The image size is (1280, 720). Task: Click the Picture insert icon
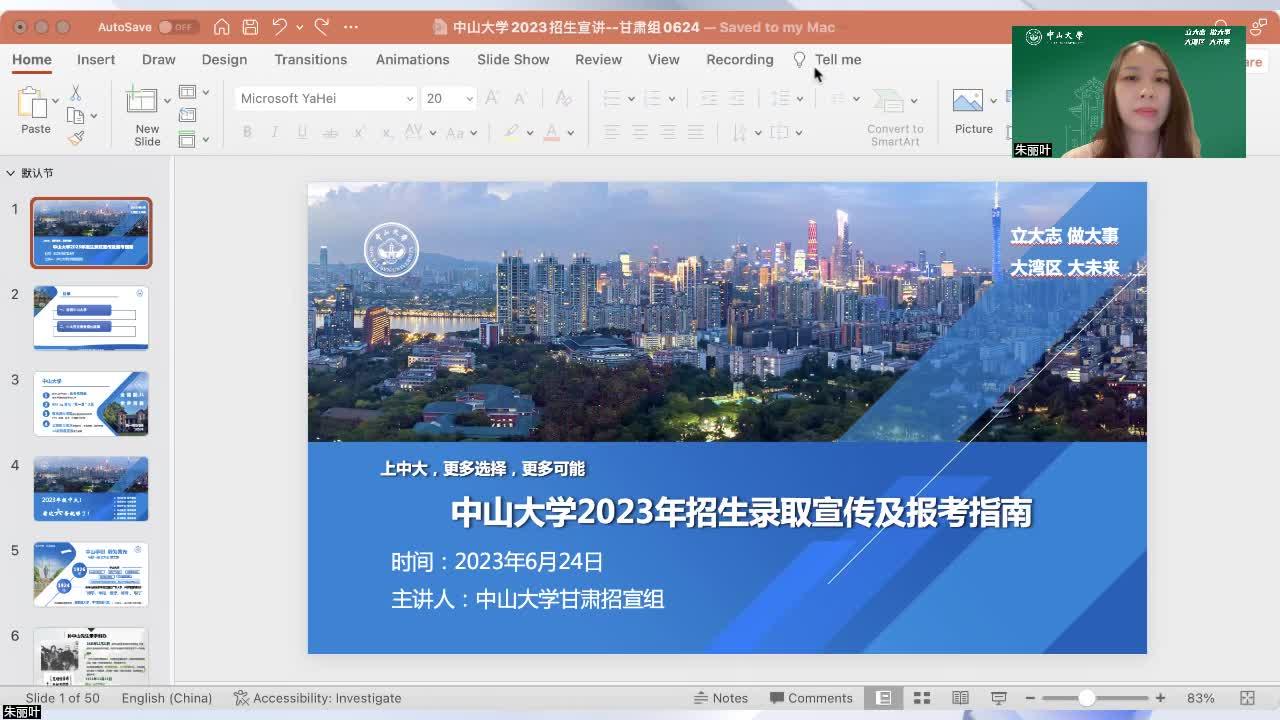(967, 100)
